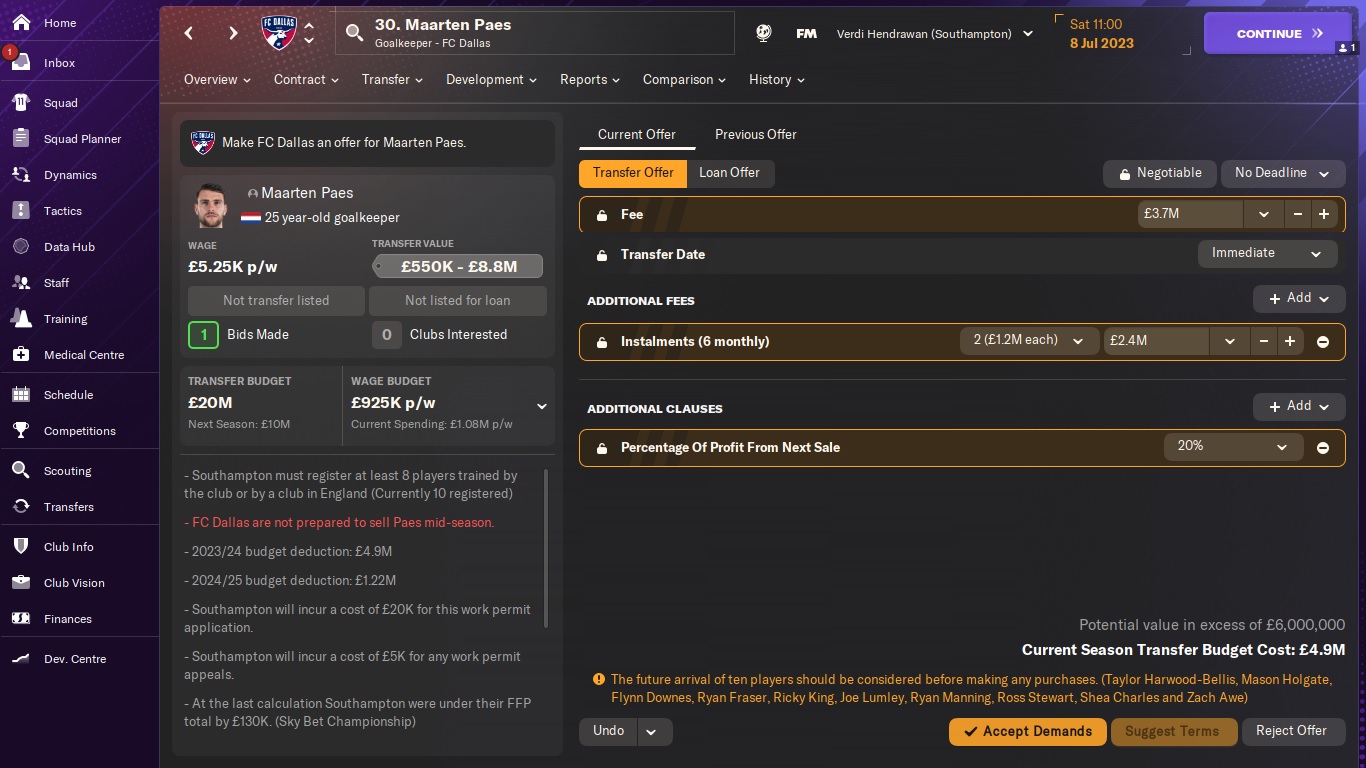Remove the Instalments row with minus circle

1322,342
